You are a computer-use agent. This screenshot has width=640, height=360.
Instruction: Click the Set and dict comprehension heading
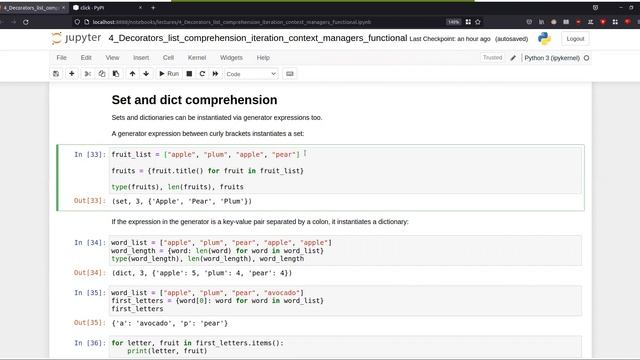[194, 100]
